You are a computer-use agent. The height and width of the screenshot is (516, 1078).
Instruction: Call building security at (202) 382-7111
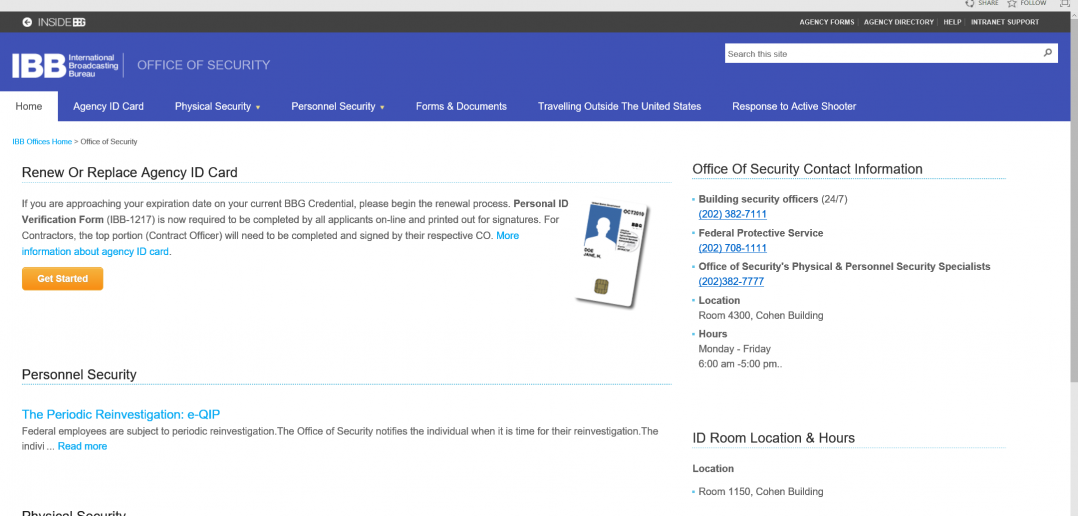732,214
